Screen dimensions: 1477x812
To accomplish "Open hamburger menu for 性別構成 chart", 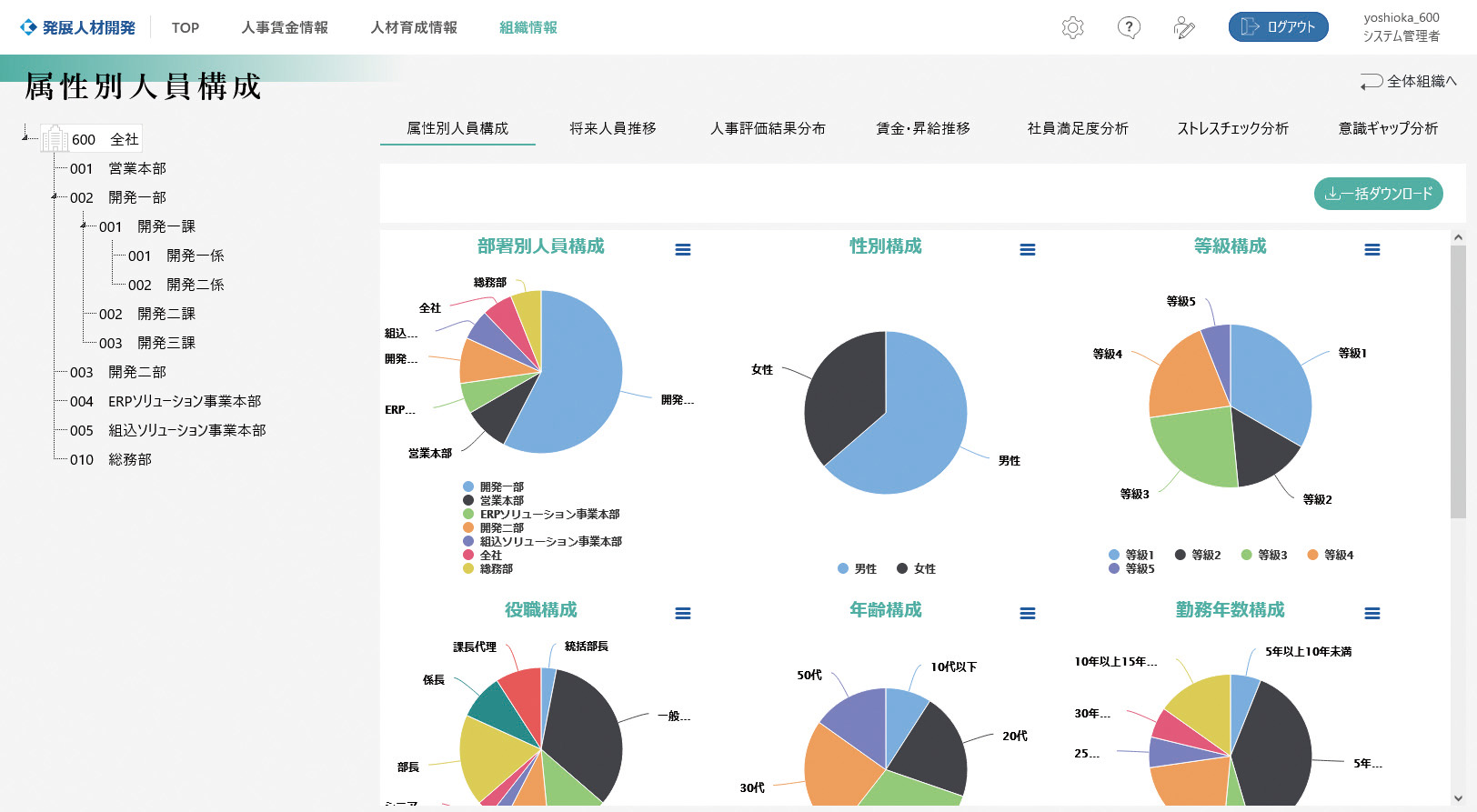I will click(1028, 250).
